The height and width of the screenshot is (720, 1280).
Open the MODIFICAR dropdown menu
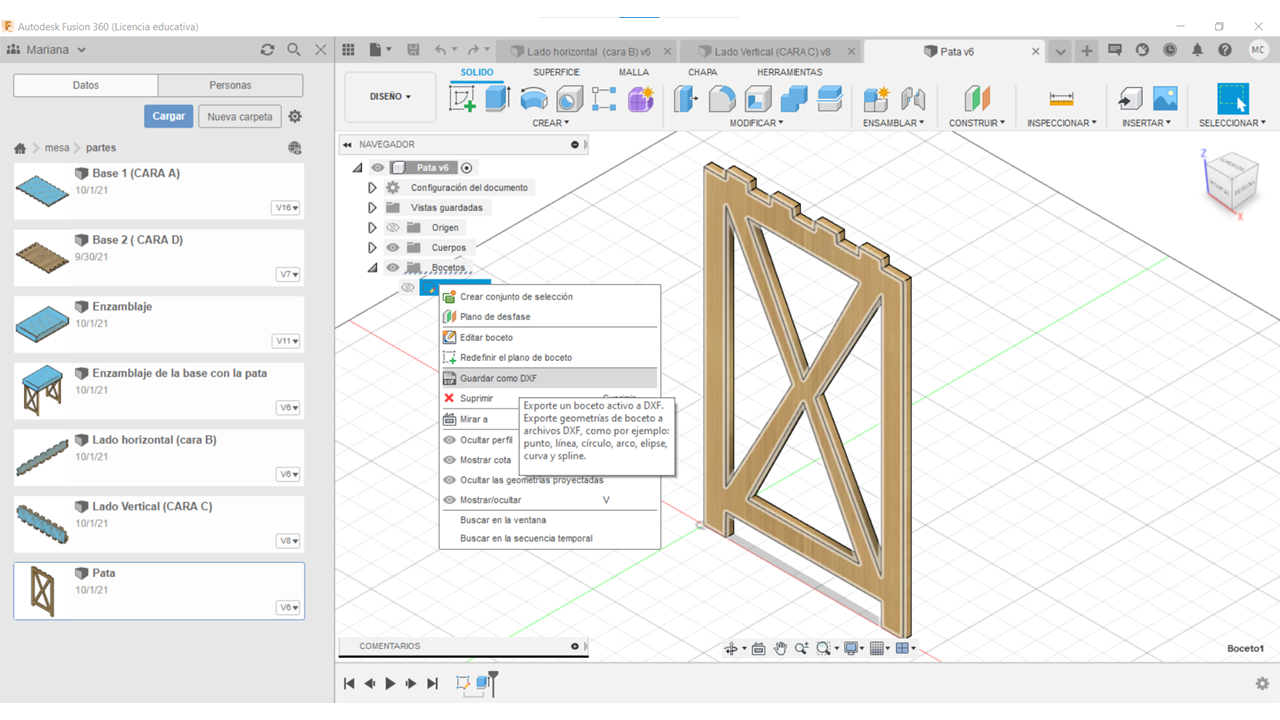click(x=756, y=123)
